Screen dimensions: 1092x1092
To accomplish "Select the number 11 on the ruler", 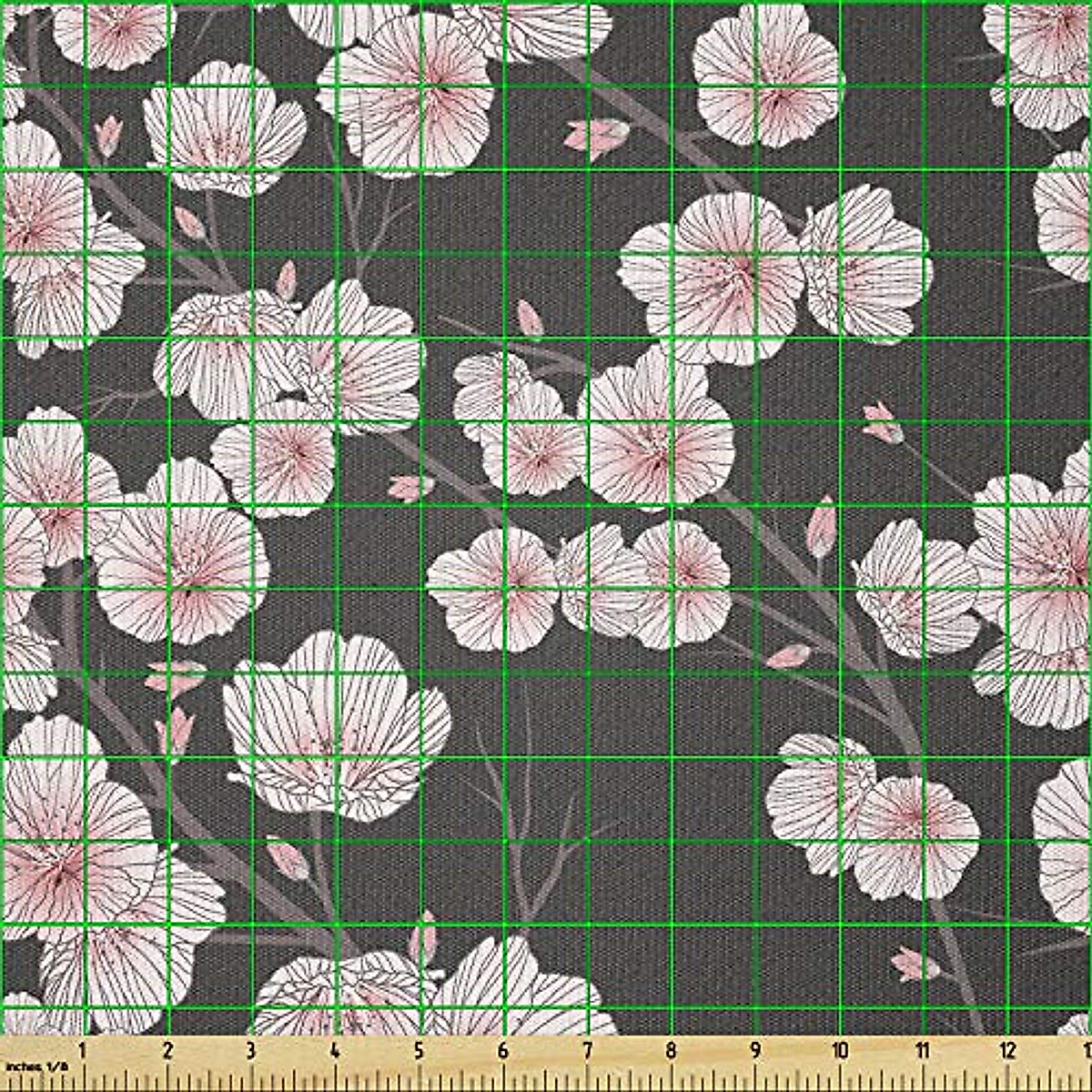I will pyautogui.click(x=923, y=1049).
